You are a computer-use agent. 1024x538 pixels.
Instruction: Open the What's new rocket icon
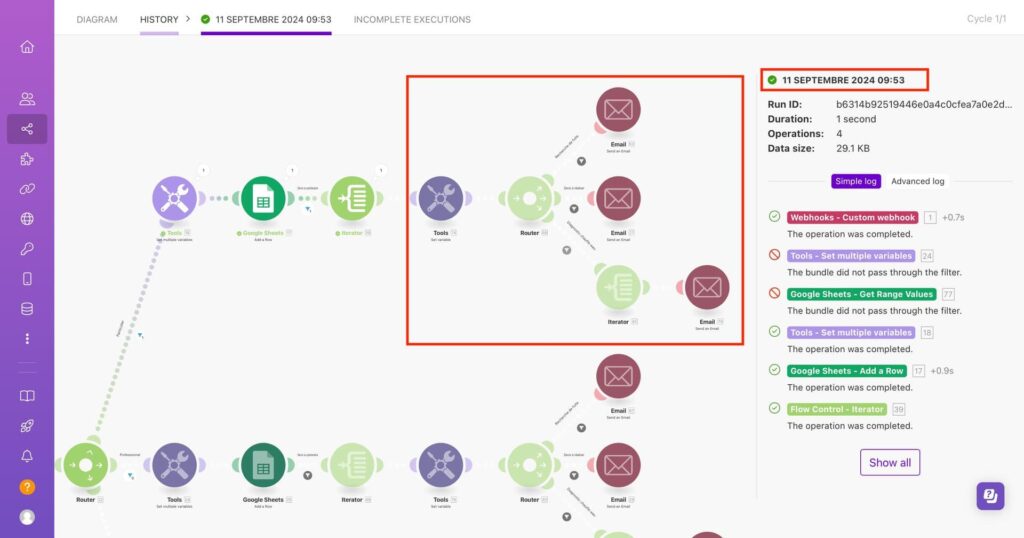click(x=27, y=426)
